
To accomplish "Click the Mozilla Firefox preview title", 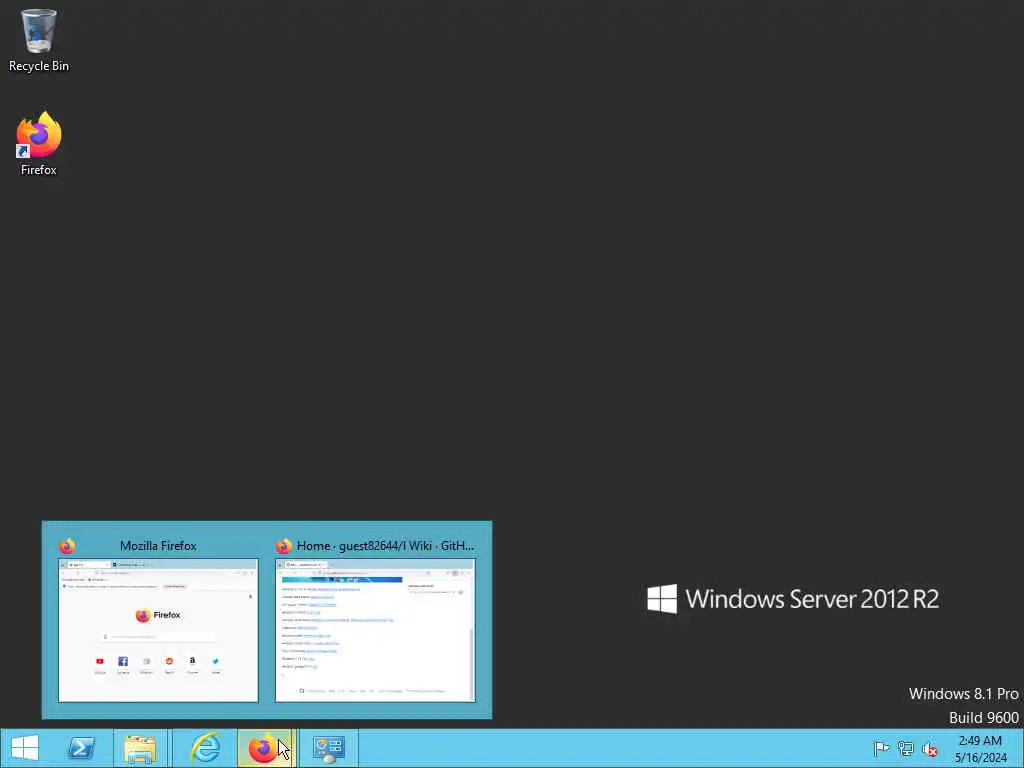I will coord(158,546).
